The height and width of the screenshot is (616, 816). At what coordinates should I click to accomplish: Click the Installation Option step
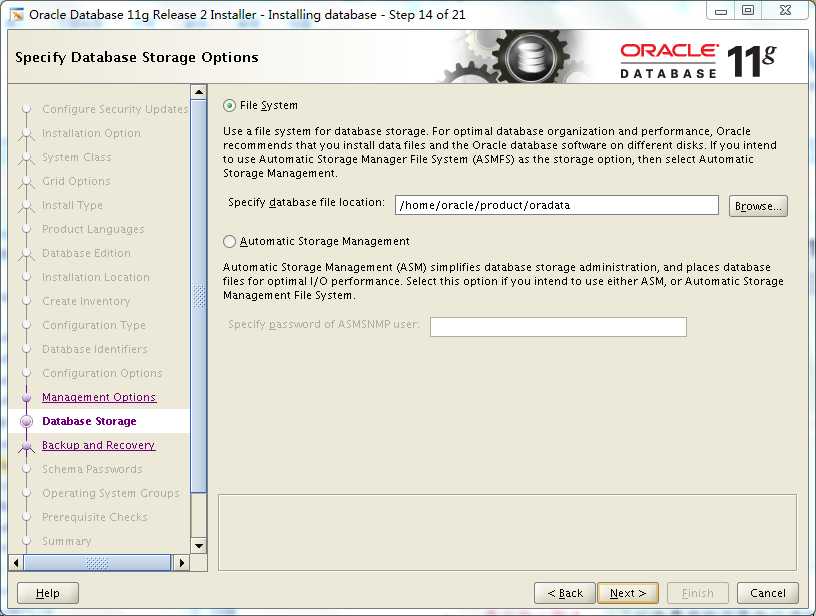(x=91, y=133)
